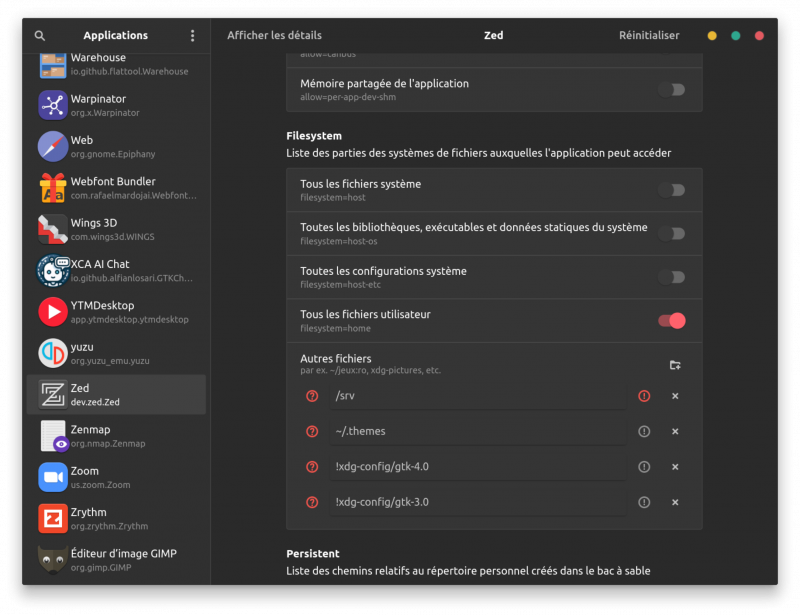Open the three-dot menu in Applications header
This screenshot has height=615, width=800.
point(192,35)
